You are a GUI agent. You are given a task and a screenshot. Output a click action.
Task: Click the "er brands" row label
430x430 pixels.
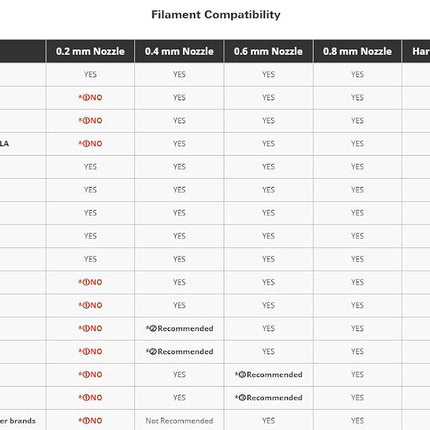[18, 421]
